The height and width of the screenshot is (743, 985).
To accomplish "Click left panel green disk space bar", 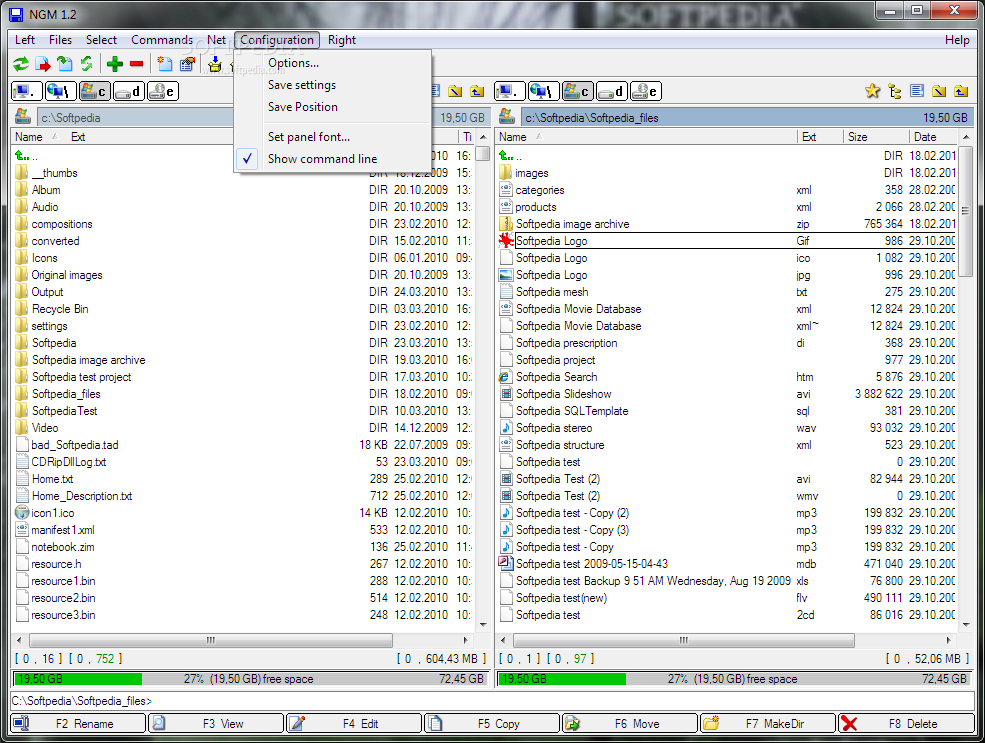I will coord(78,678).
